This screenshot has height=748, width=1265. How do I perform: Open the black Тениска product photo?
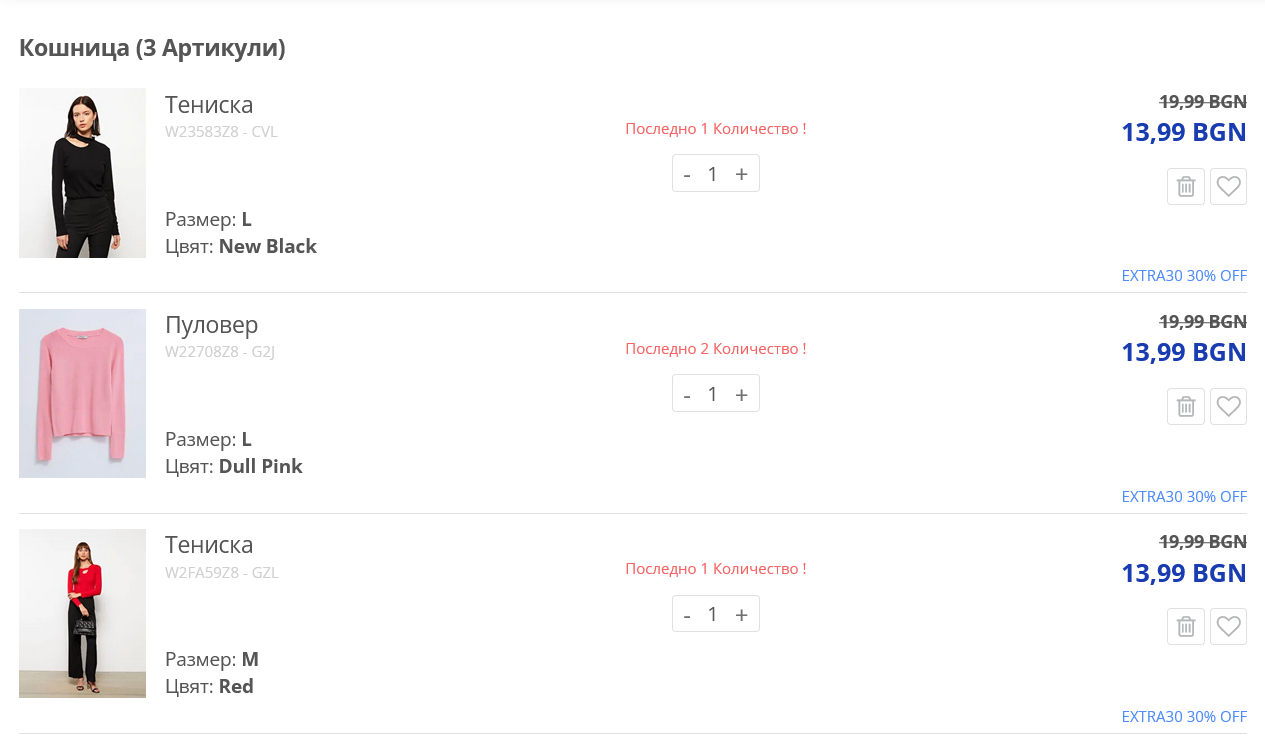(x=82, y=173)
